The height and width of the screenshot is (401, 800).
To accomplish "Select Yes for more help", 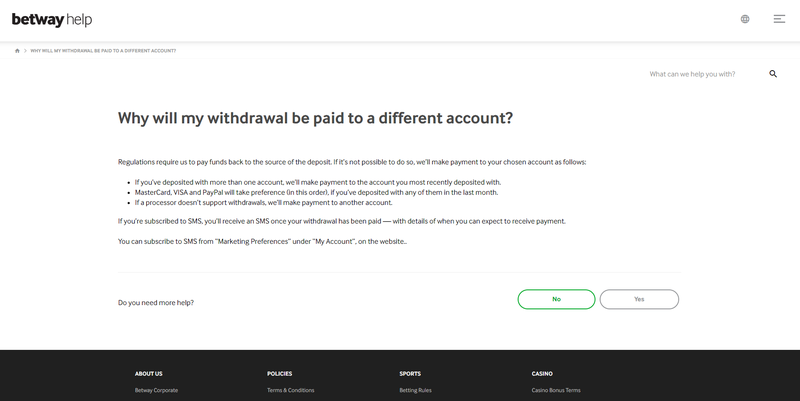I will [x=639, y=299].
